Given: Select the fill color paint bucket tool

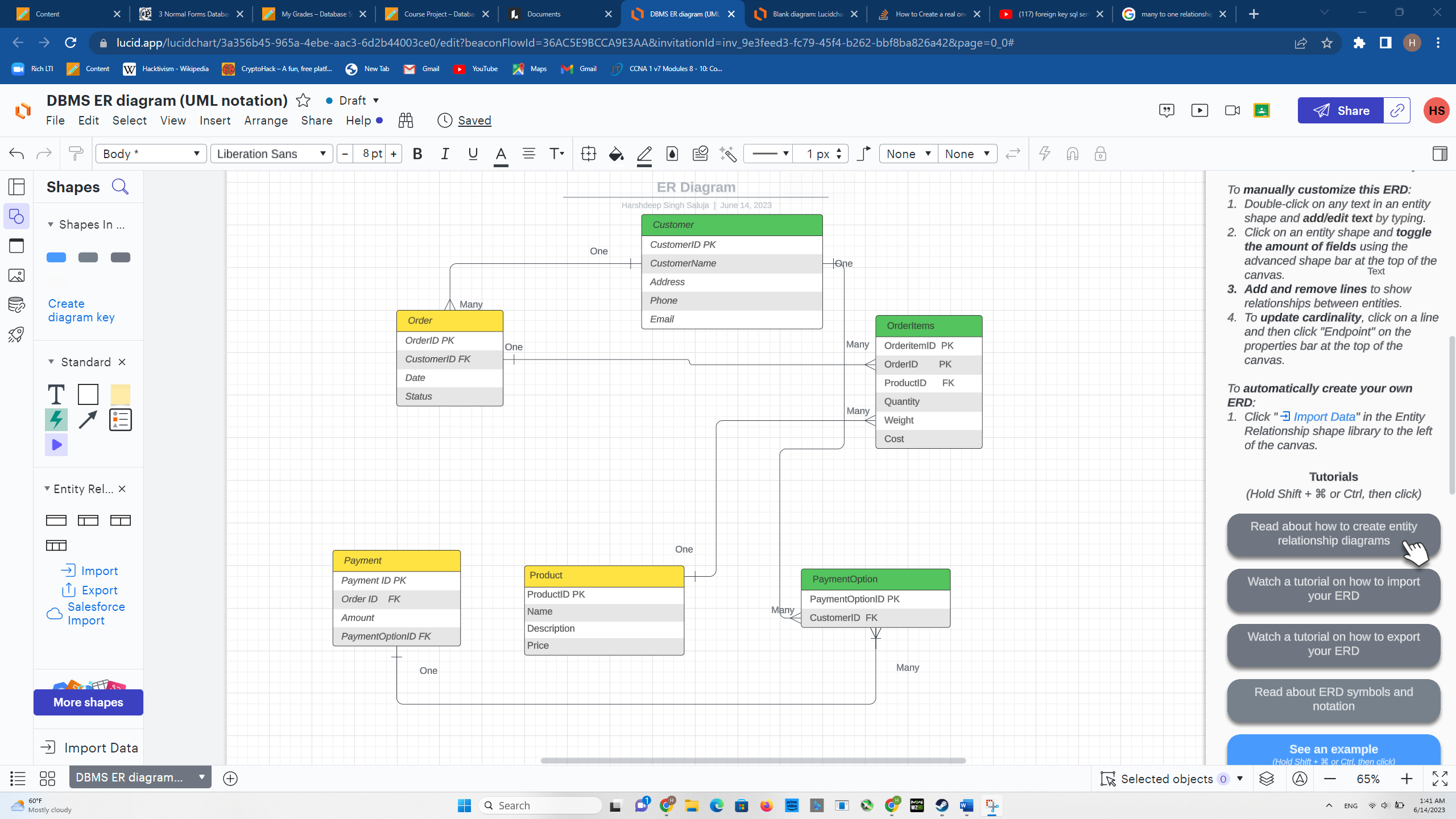Looking at the screenshot, I should pos(616,154).
